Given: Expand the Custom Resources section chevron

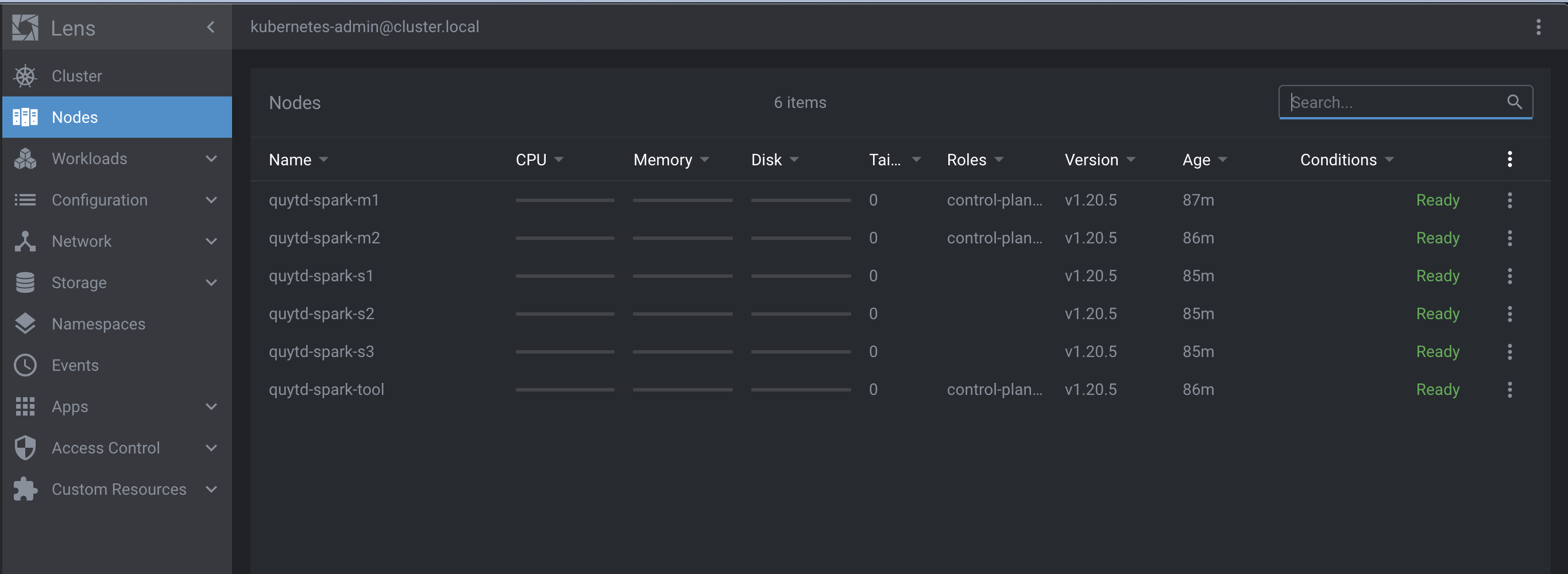Looking at the screenshot, I should click(211, 490).
